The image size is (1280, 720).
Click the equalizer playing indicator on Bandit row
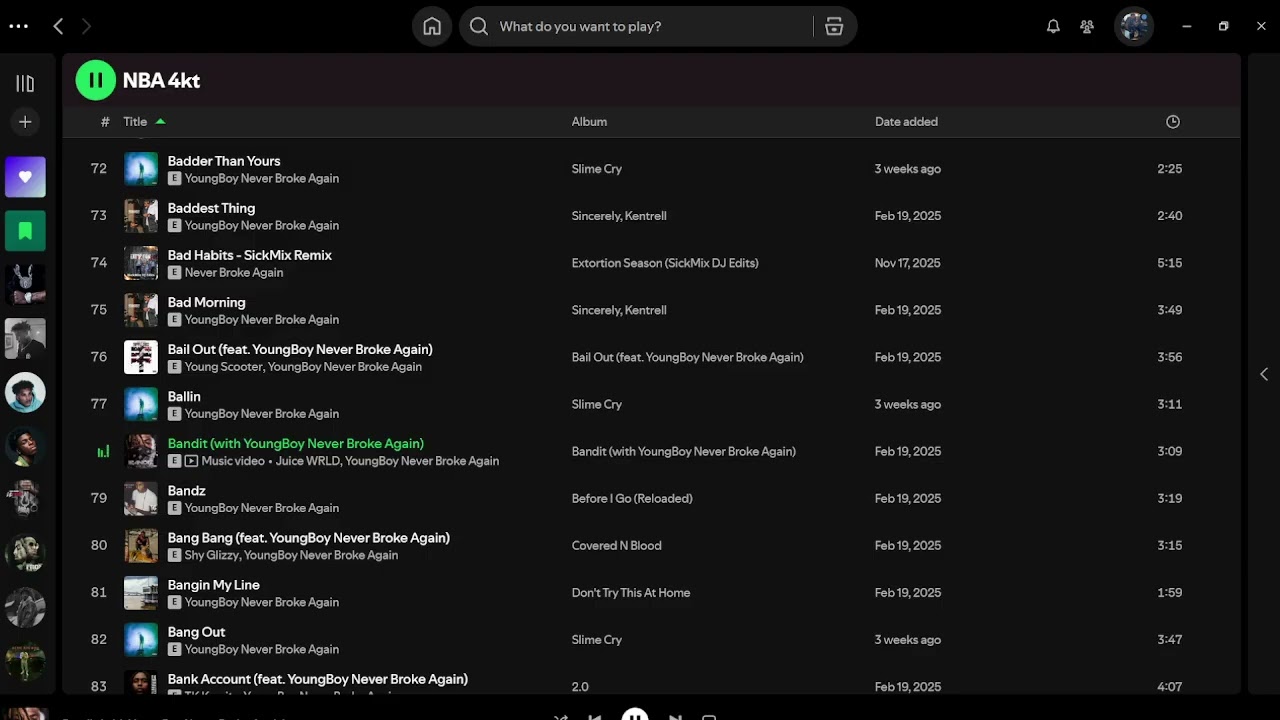point(103,452)
